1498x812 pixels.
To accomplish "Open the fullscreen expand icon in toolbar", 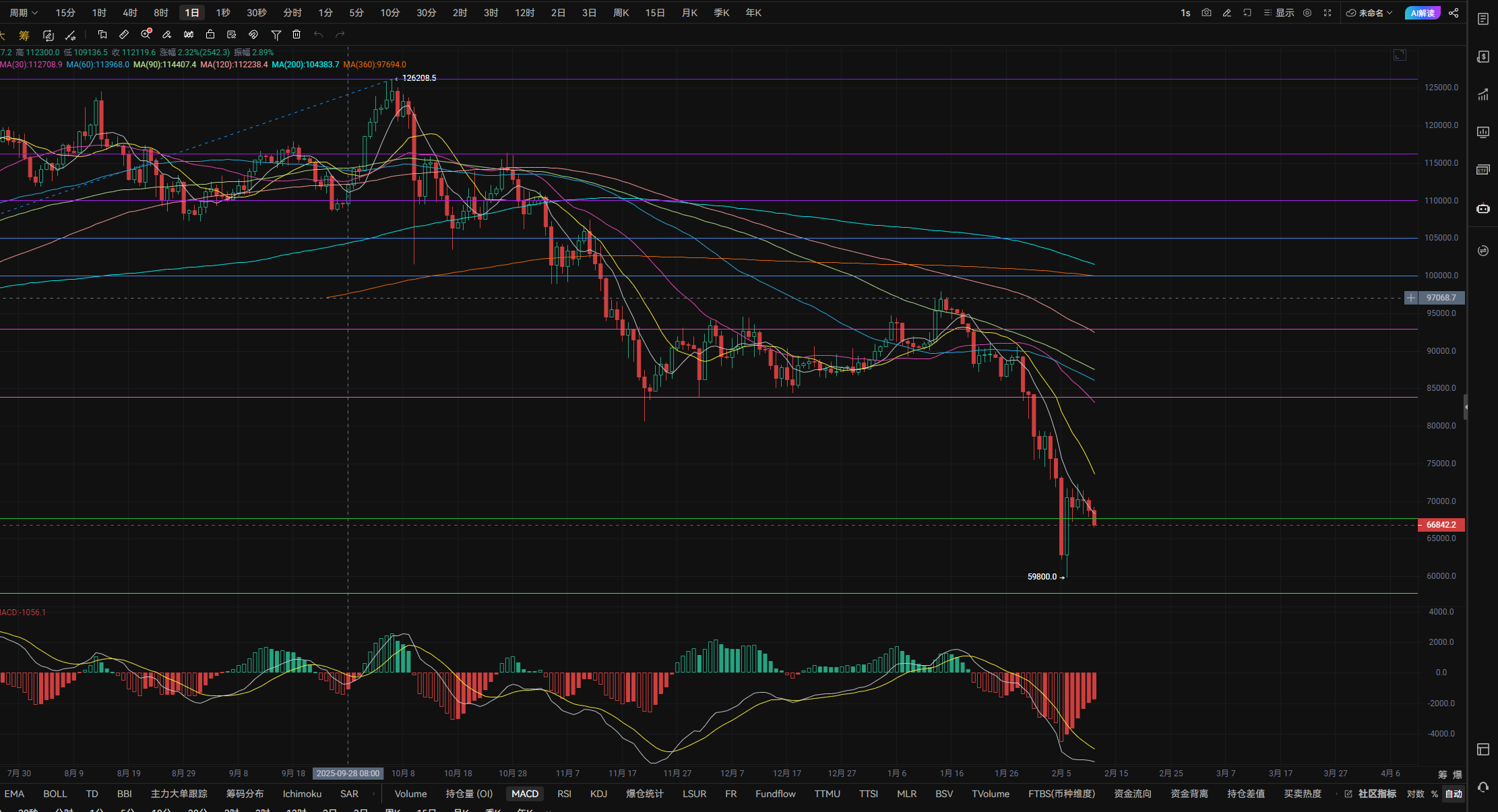I will tap(1327, 13).
